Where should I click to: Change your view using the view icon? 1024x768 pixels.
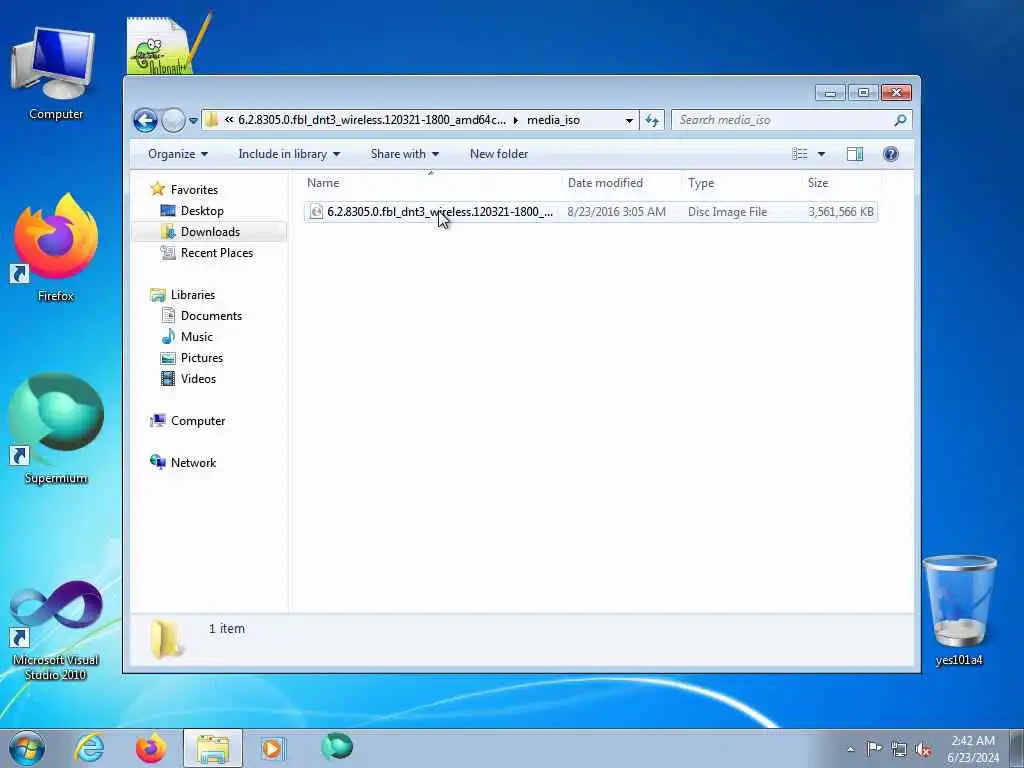[x=799, y=154]
